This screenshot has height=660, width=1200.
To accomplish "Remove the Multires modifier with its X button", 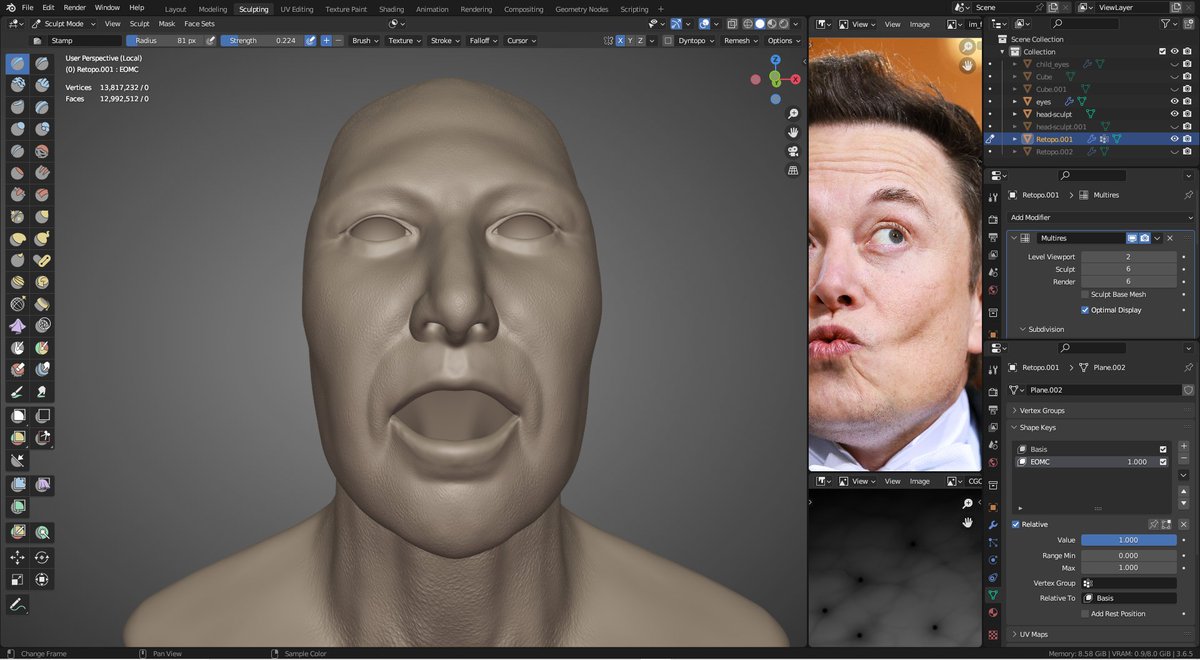I will pos(1169,238).
